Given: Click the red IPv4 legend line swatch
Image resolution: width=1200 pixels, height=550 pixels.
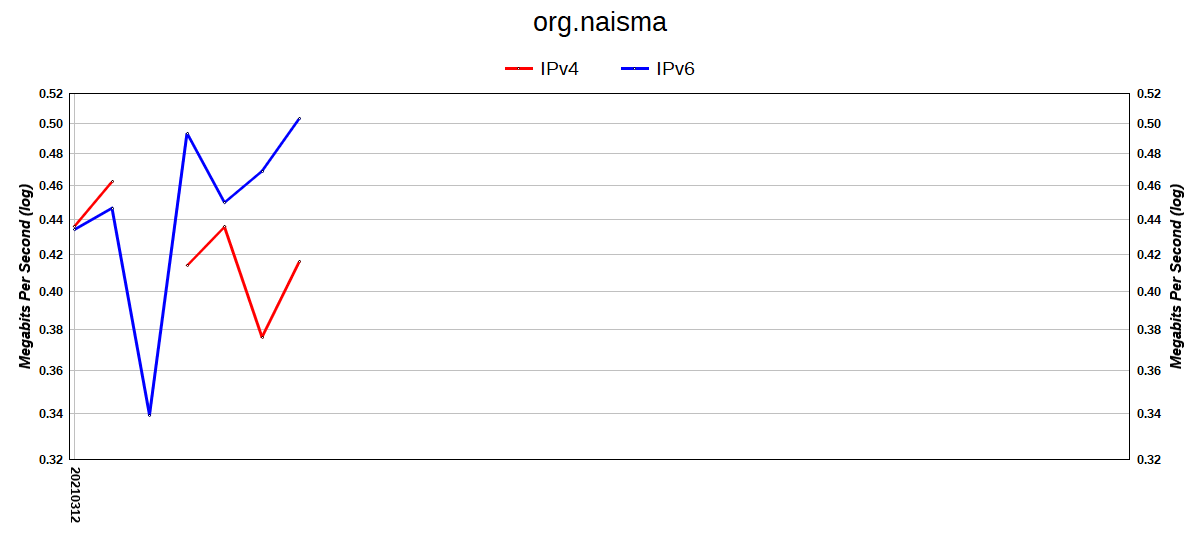Looking at the screenshot, I should pos(518,69).
